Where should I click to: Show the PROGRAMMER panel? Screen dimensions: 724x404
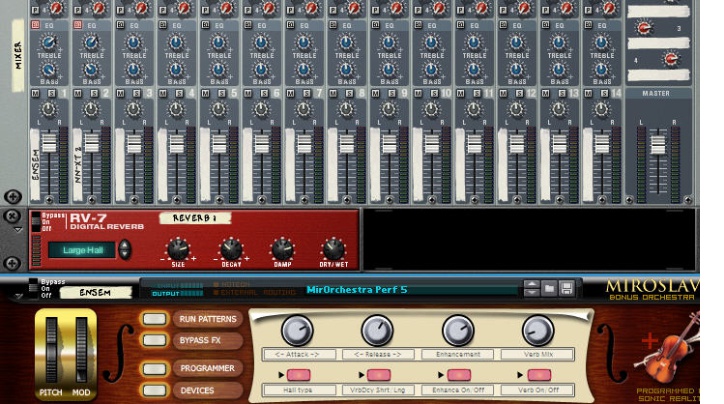(155, 368)
